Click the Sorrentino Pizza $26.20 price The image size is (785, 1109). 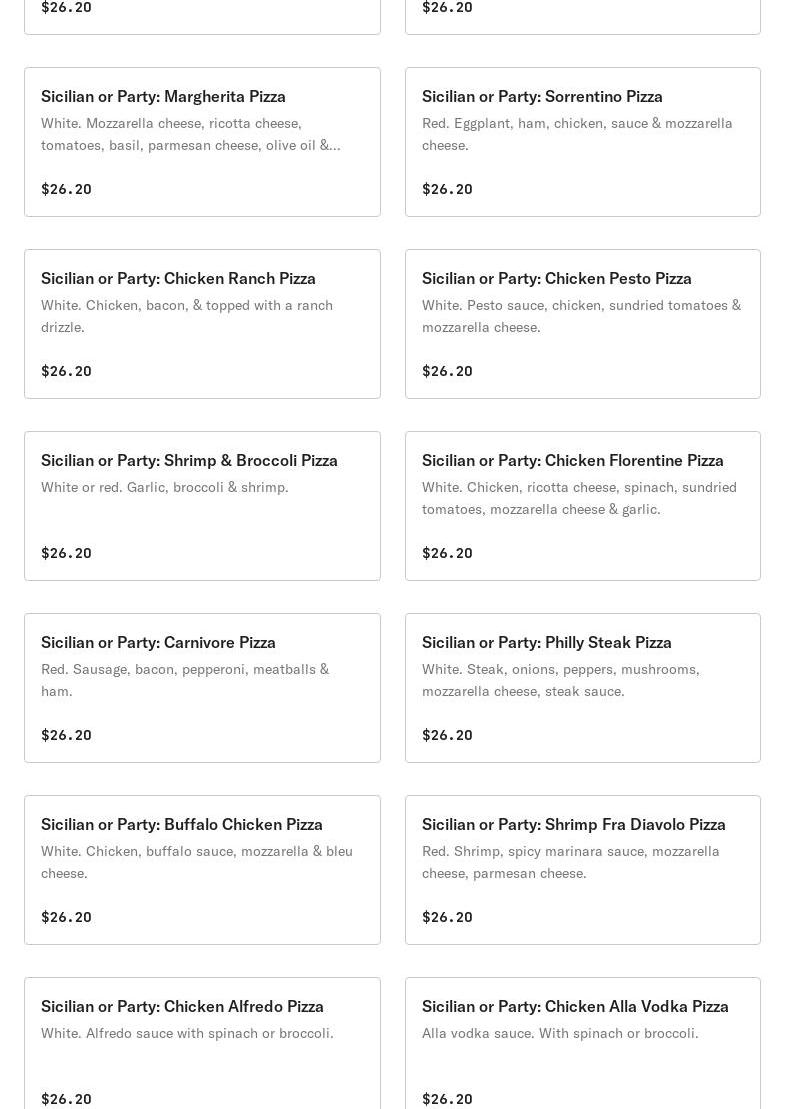[447, 189]
